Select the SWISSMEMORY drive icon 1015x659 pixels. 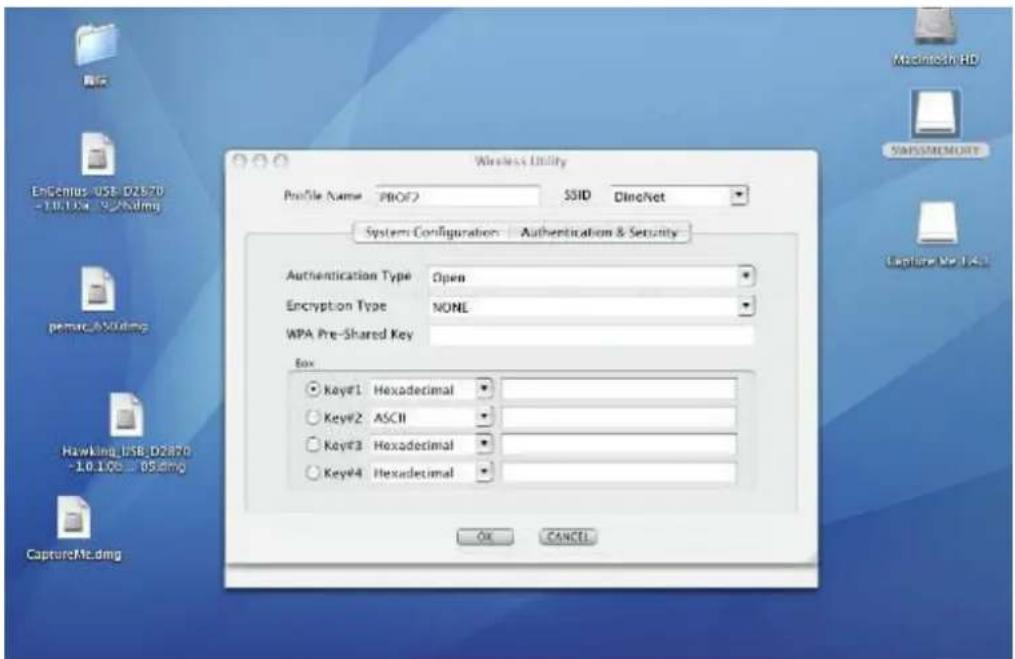coord(935,114)
